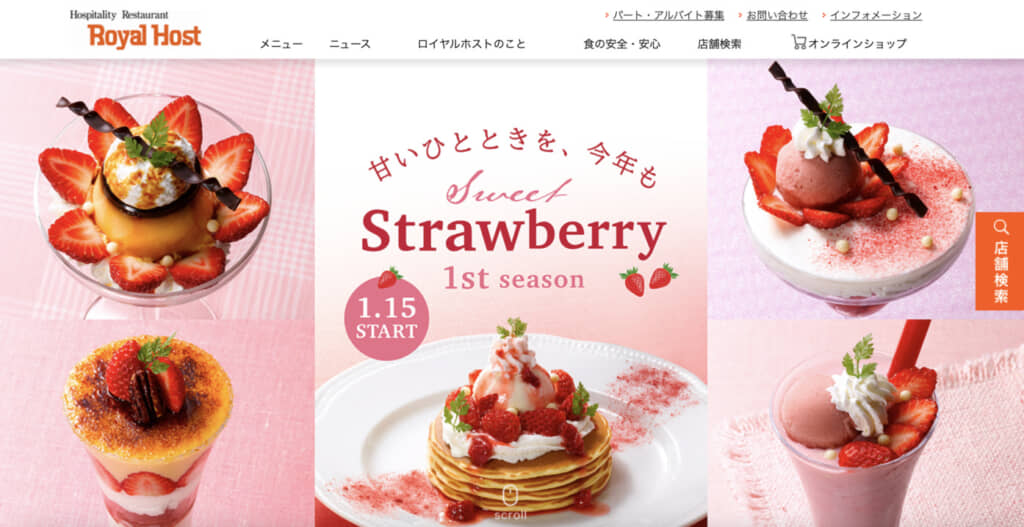Viewport: 1024px width, 527px height.
Task: Go to 店舗検索 in top navigation
Action: [719, 44]
